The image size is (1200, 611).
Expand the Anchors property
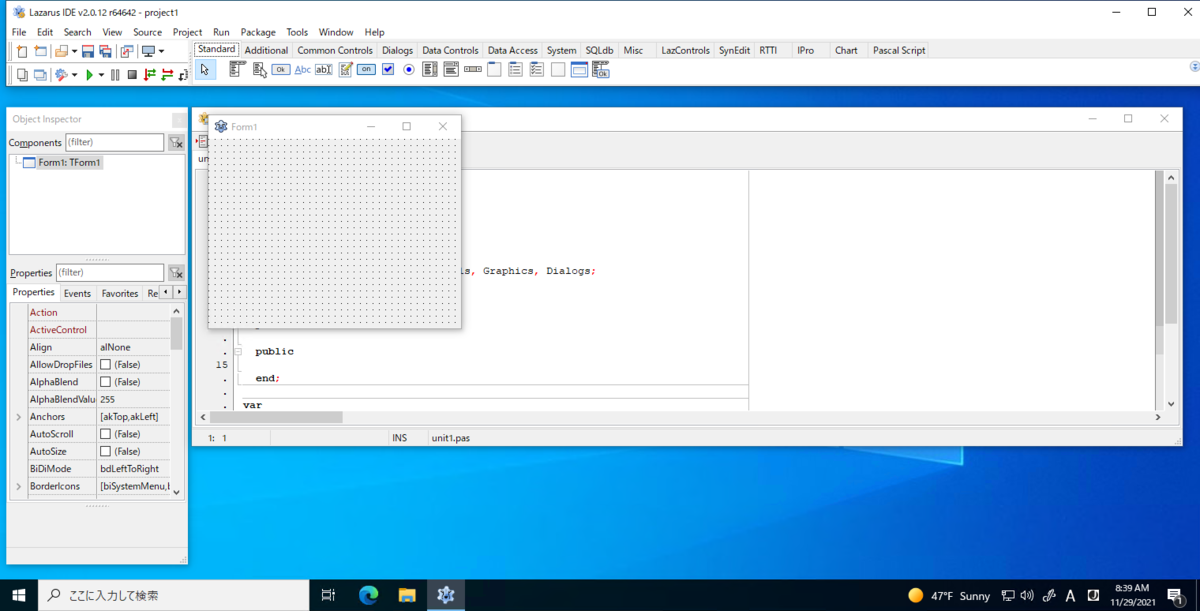point(18,417)
